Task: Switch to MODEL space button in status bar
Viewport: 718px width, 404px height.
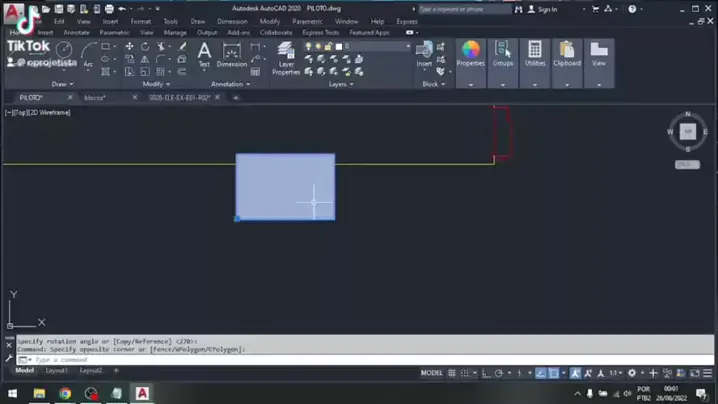Action: [431, 373]
